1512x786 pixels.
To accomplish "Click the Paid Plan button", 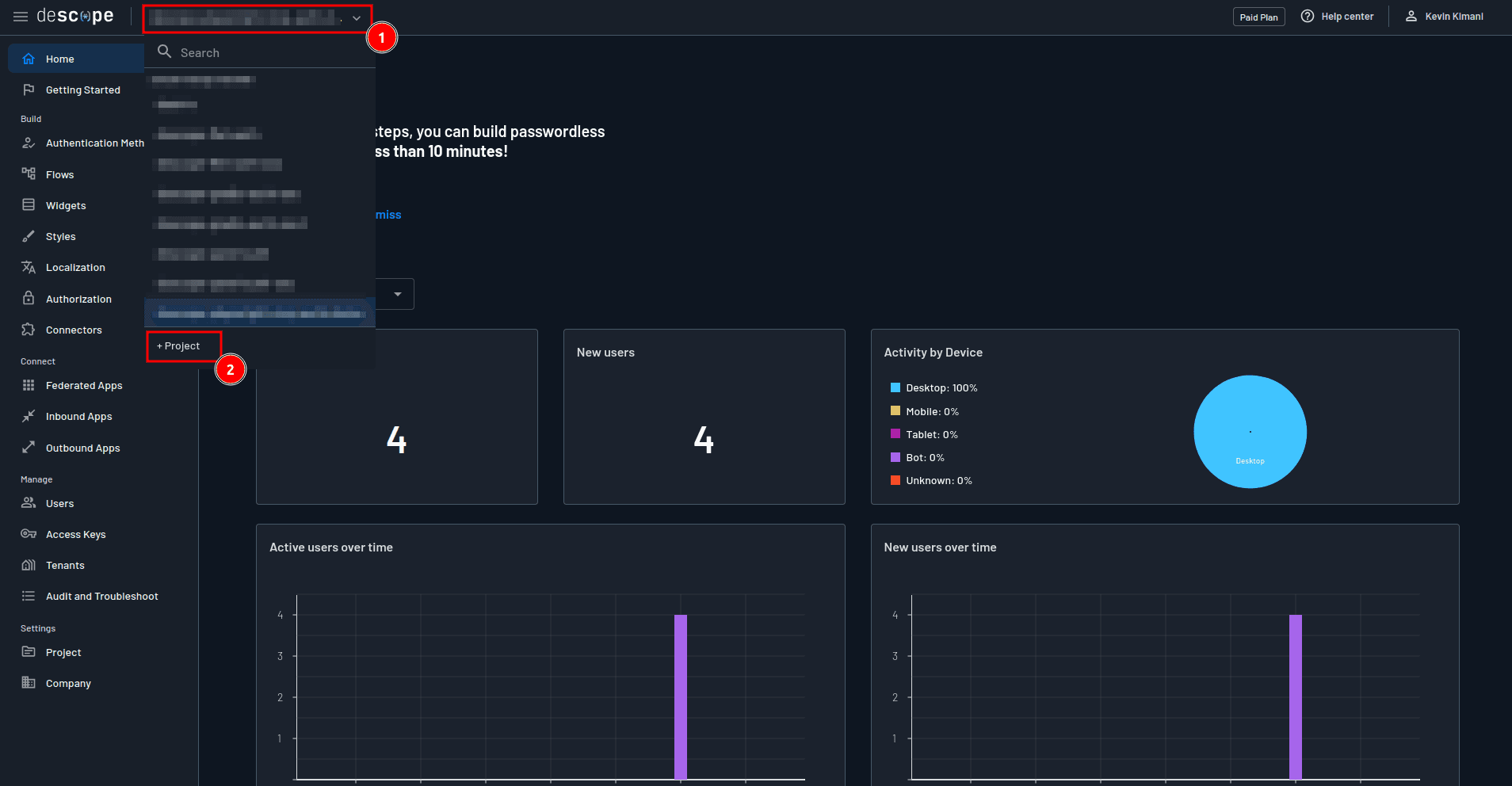I will point(1259,16).
